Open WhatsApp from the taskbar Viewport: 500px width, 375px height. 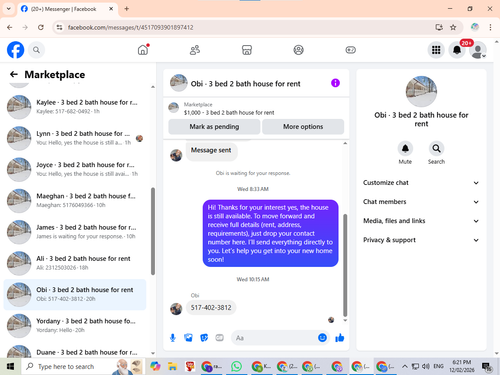pos(236,366)
